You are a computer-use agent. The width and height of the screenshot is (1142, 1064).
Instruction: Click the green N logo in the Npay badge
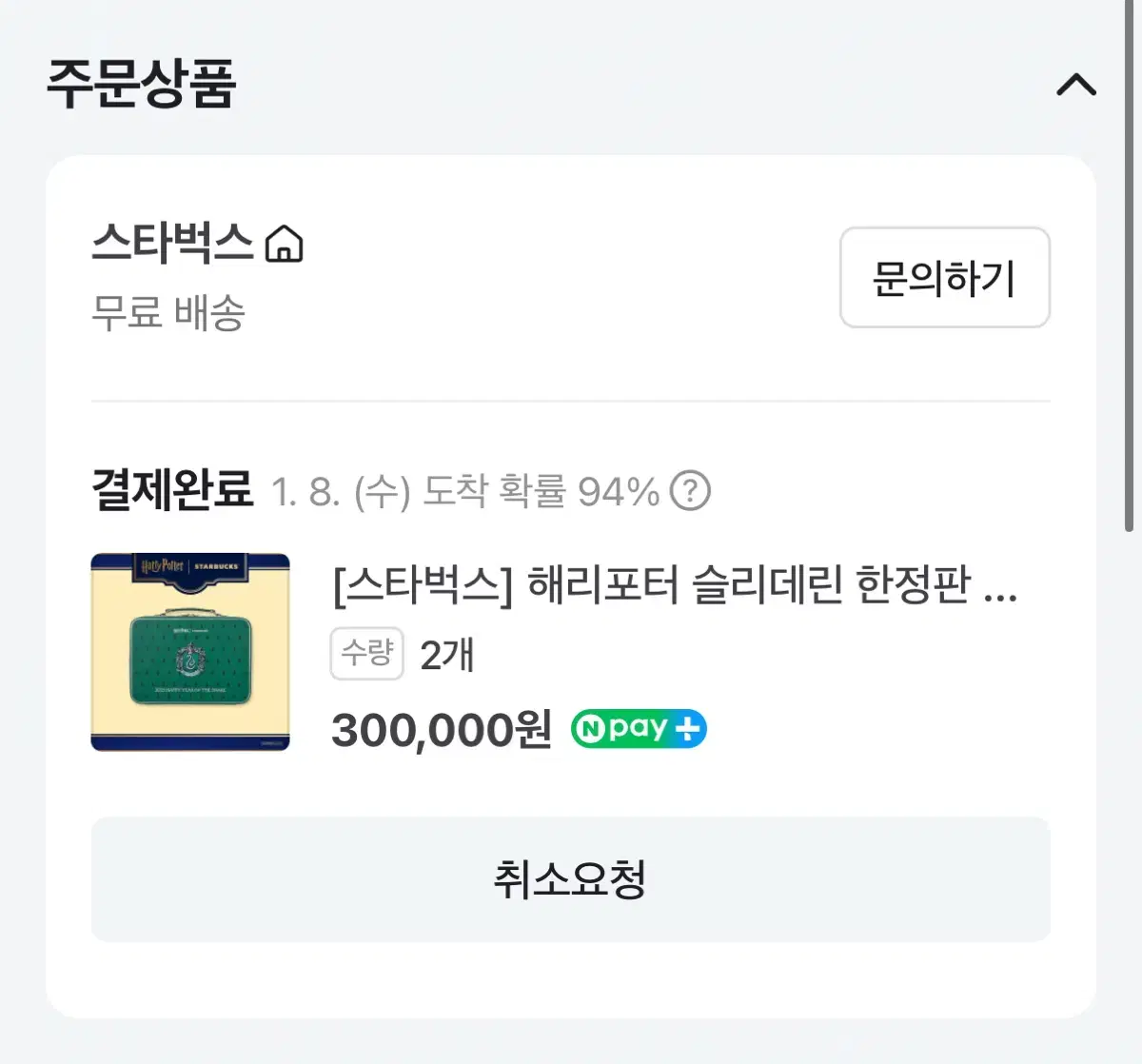[x=590, y=729]
